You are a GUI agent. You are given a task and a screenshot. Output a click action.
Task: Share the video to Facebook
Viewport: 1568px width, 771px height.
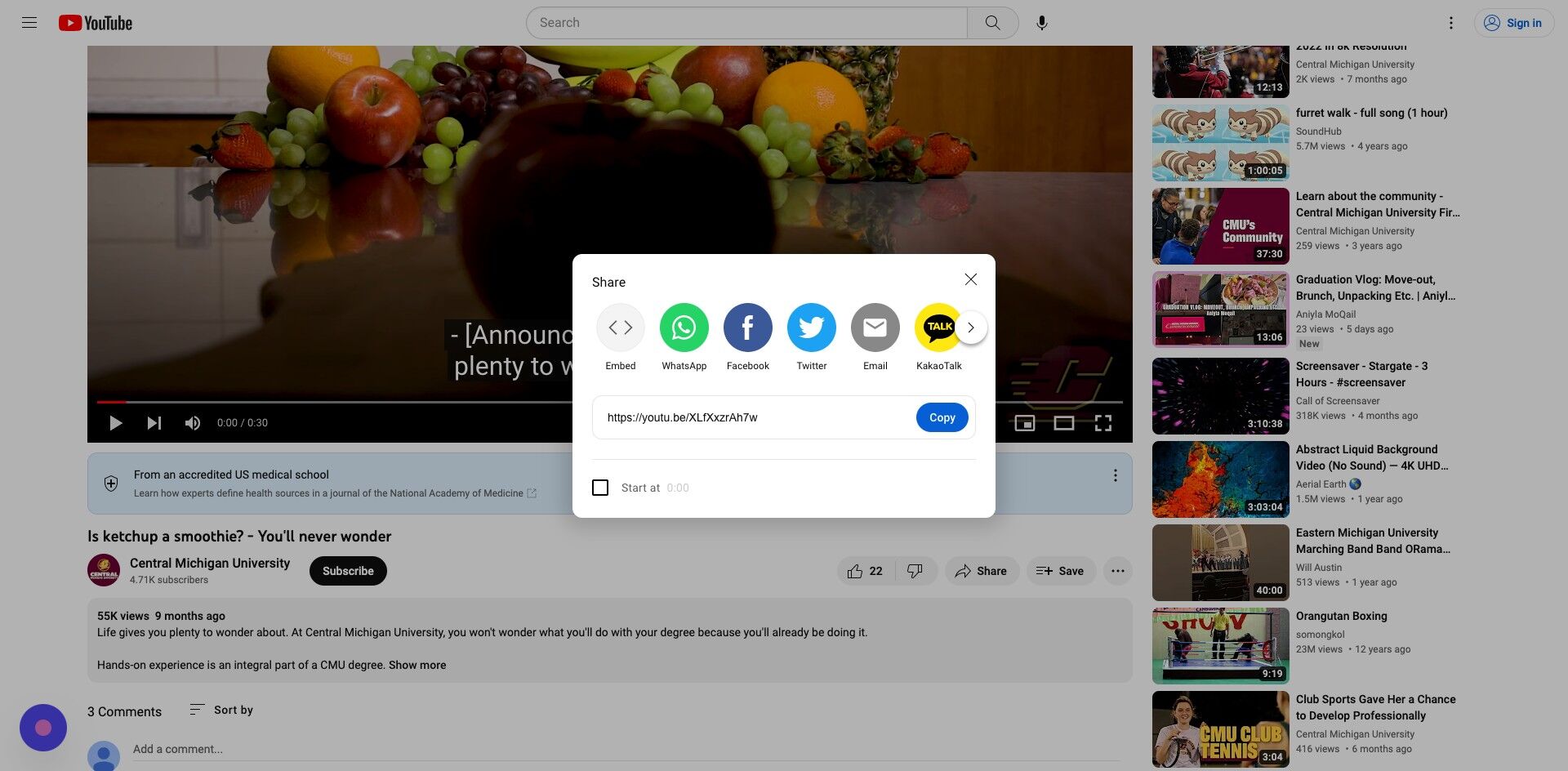[x=748, y=337]
